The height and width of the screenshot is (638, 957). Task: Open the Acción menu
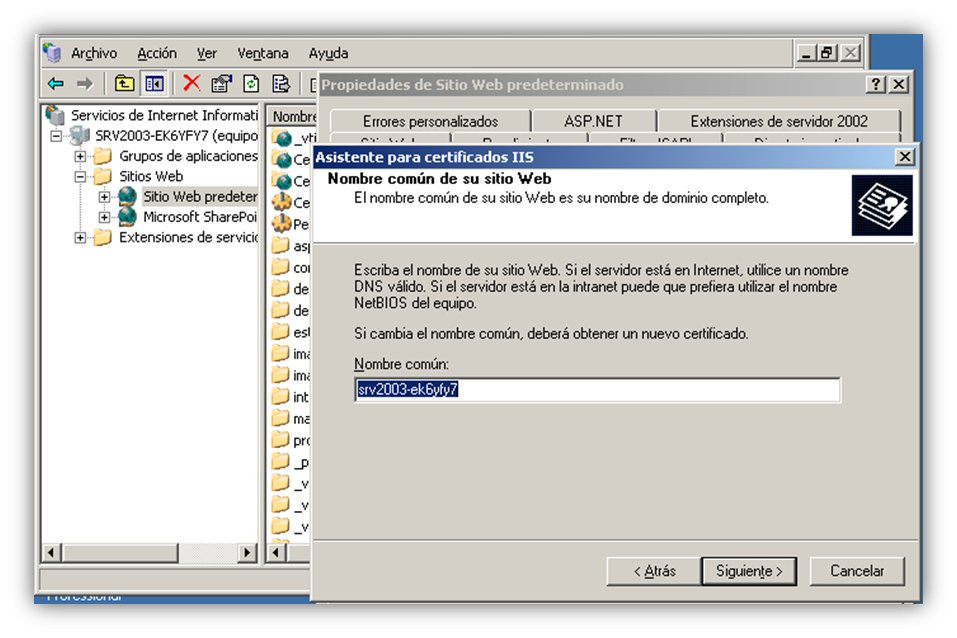pyautogui.click(x=157, y=54)
